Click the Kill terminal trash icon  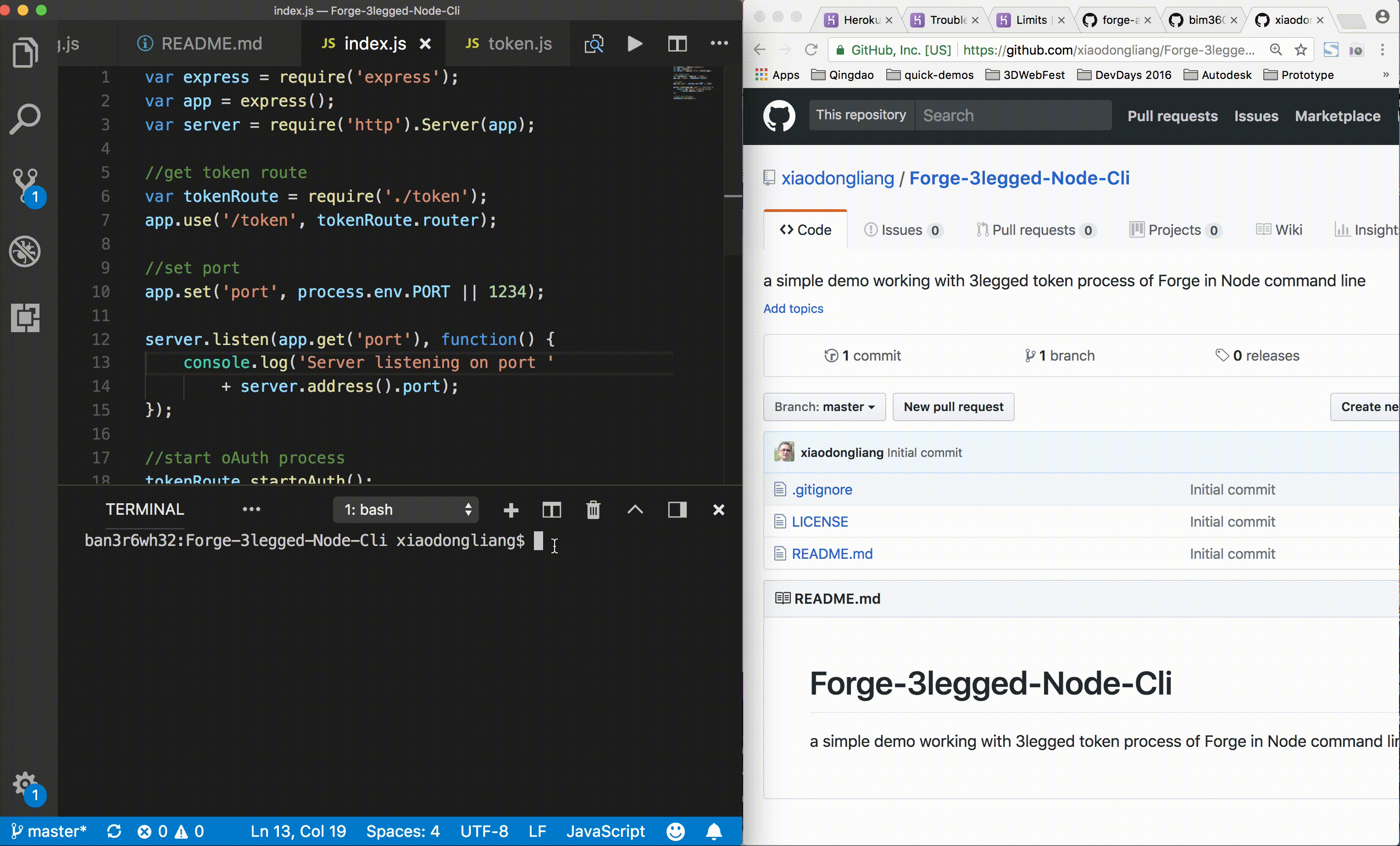coord(593,510)
